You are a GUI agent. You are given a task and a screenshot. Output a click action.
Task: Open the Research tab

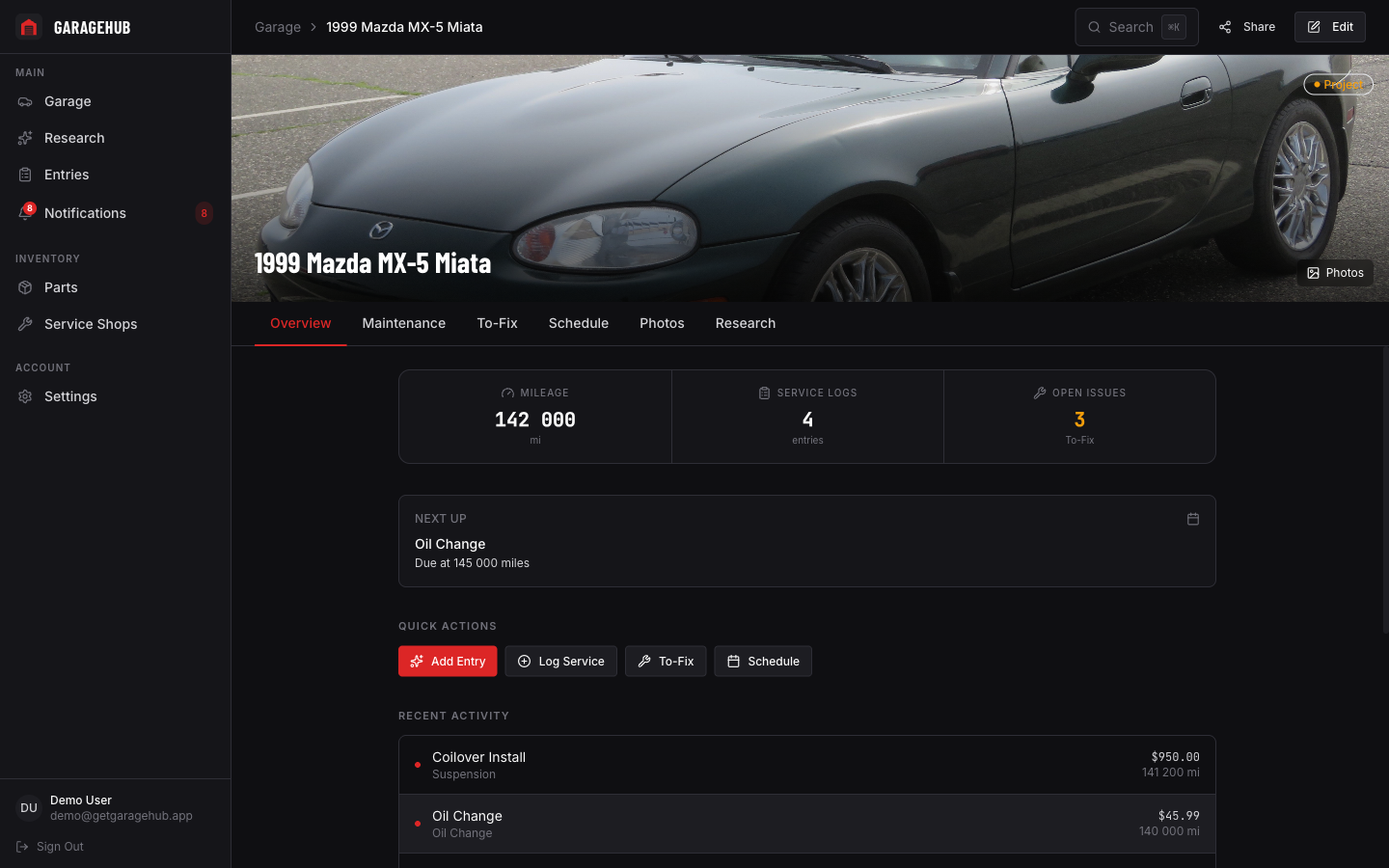click(746, 323)
